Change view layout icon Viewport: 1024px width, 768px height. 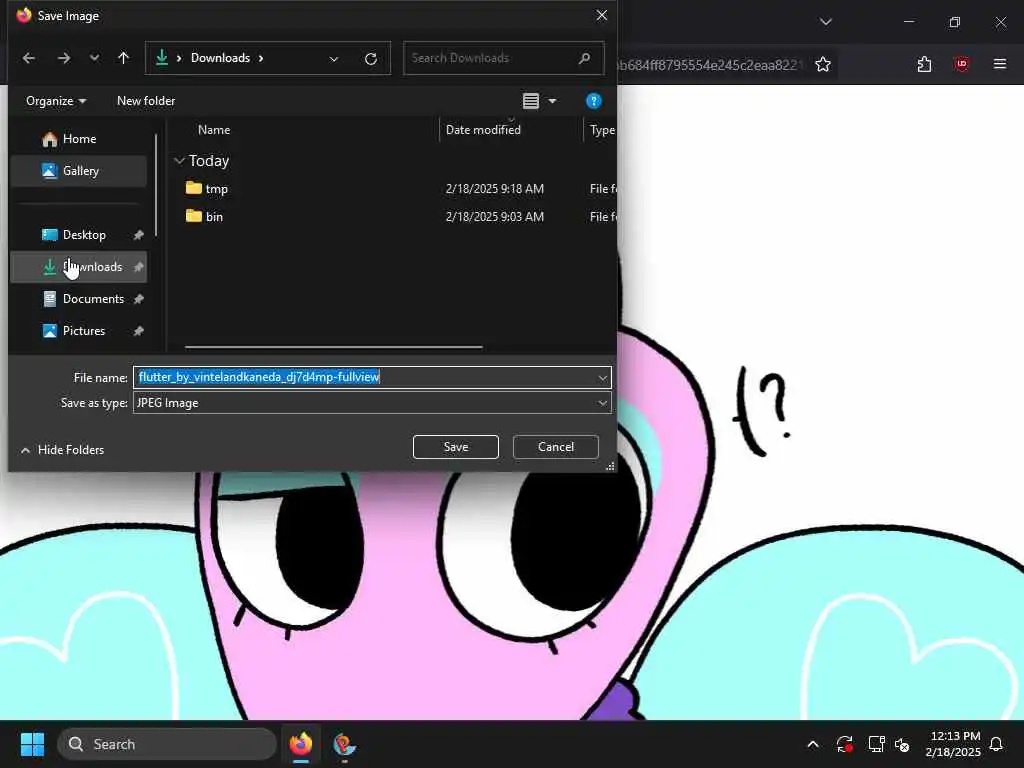[x=531, y=101]
